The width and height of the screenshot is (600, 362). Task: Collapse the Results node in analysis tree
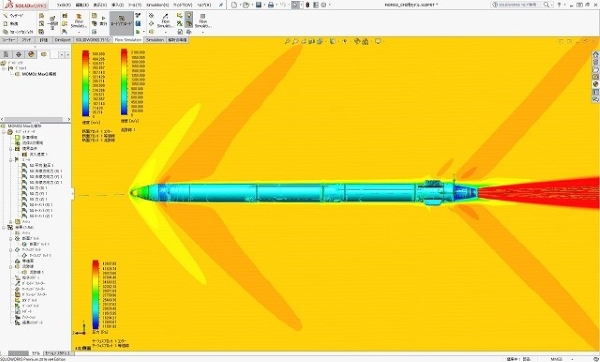pos(4,227)
